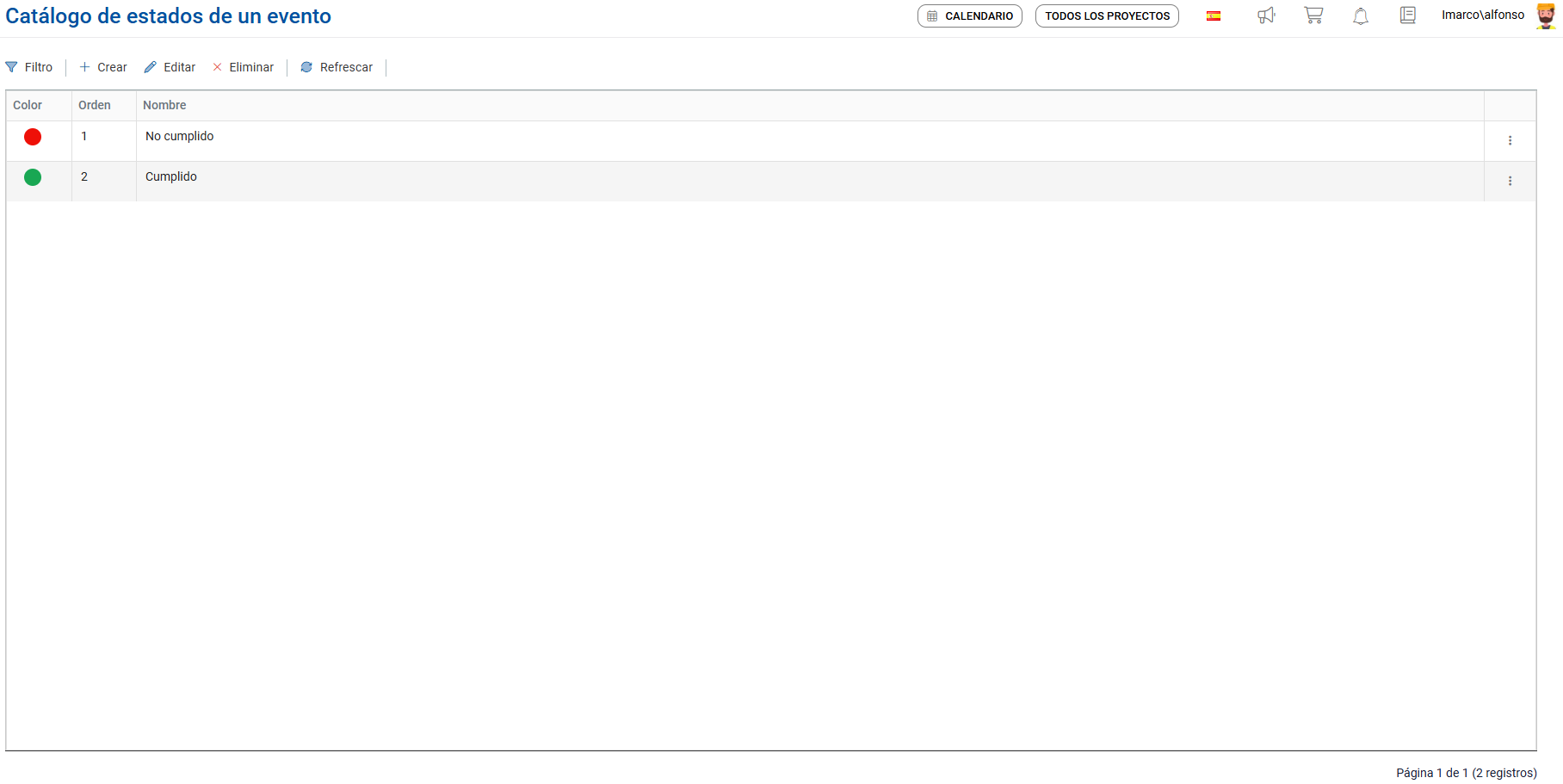Screen dimensions: 1563x784
Task: Open the shopping cart icon
Action: pyautogui.click(x=1313, y=15)
